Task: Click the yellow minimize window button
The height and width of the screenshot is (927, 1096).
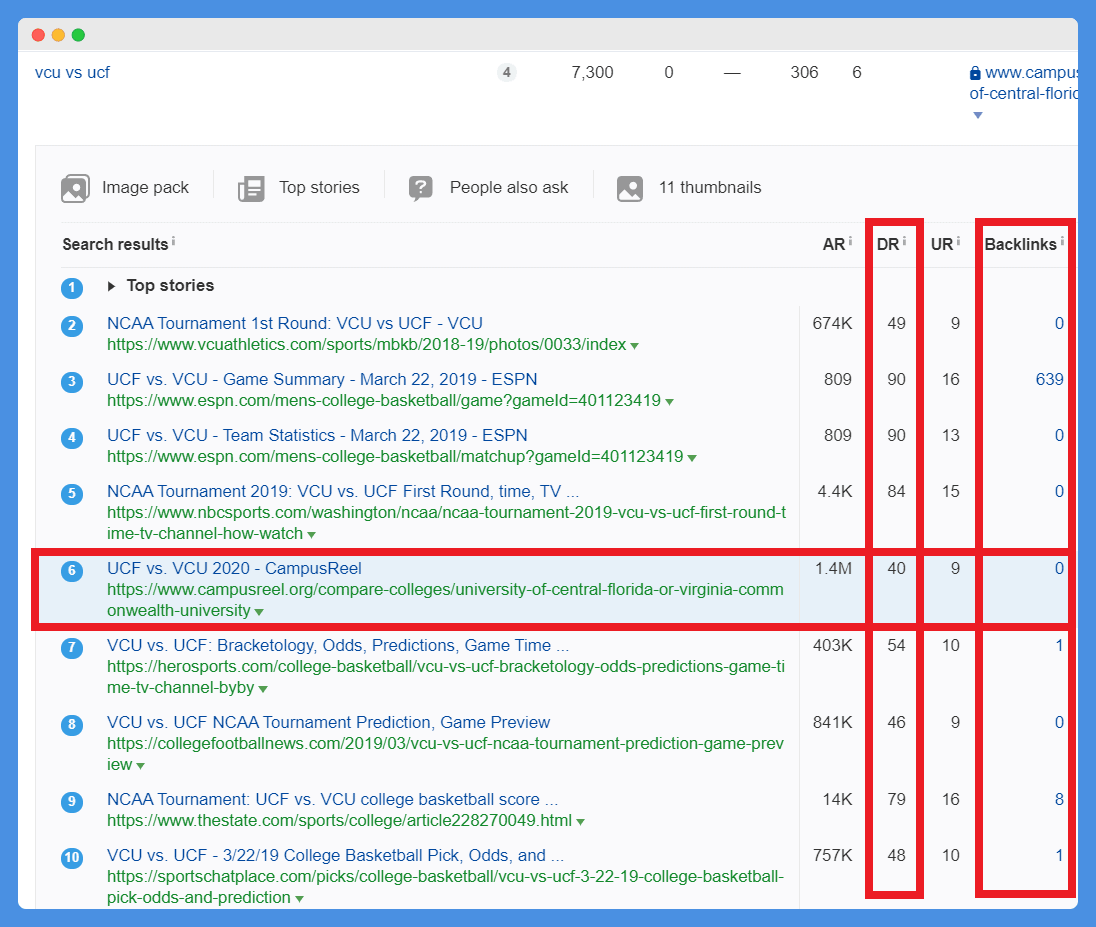Action: pyautogui.click(x=58, y=35)
